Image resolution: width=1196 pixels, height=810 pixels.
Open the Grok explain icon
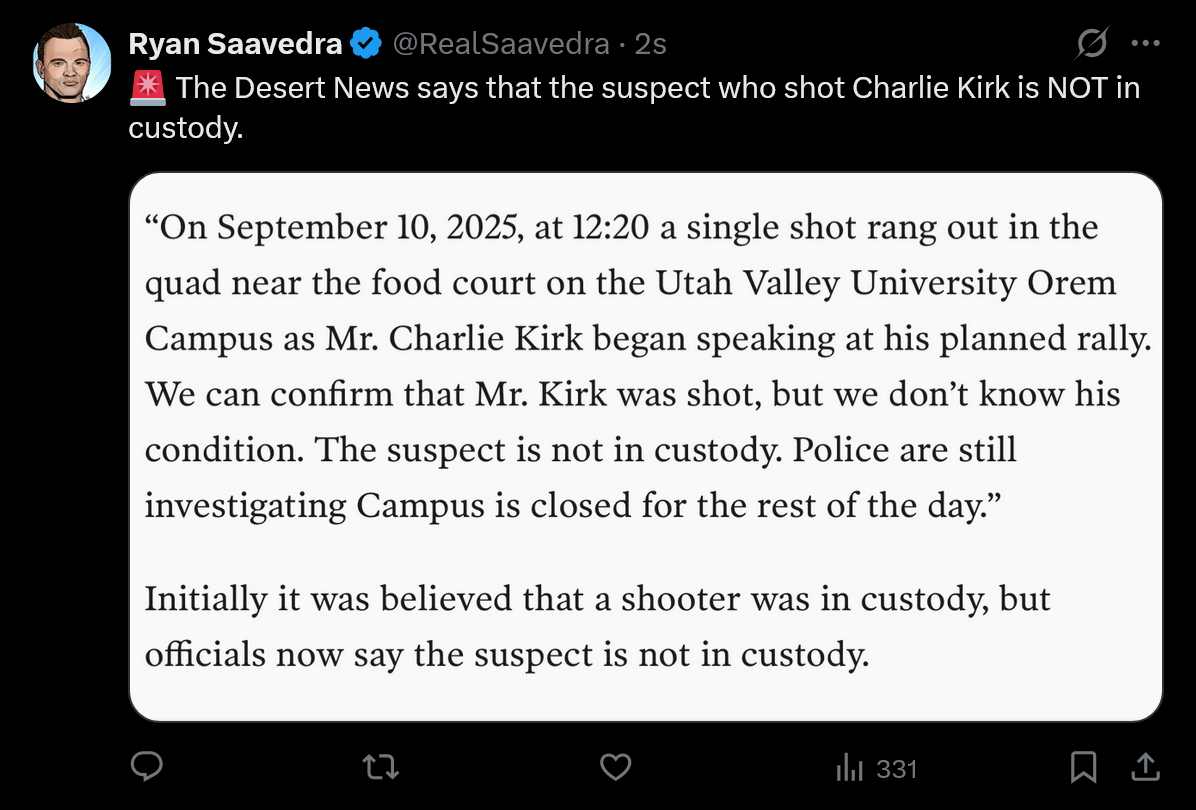[1092, 43]
